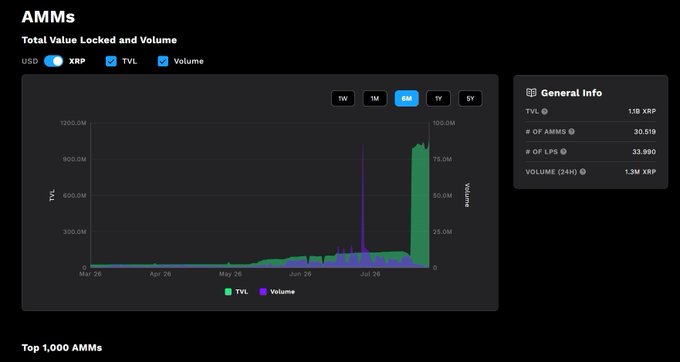The height and width of the screenshot is (362, 680).
Task: Click the 100.0M Volume axis label
Action: pyautogui.click(x=444, y=123)
